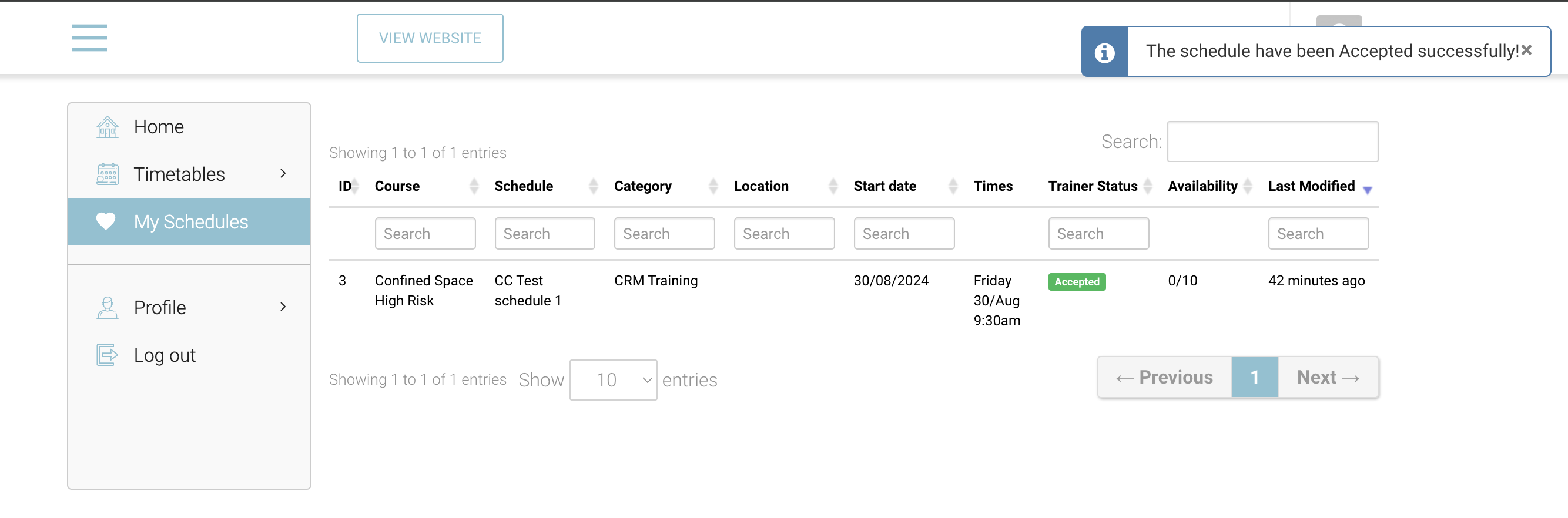1568x518 pixels.
Task: Sort table by Start date column
Action: click(884, 187)
